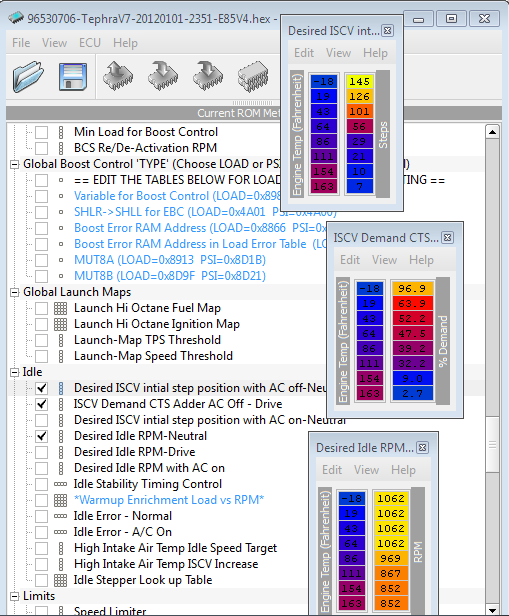
Task: Select the yellow 145 steps cell
Action: click(360, 81)
